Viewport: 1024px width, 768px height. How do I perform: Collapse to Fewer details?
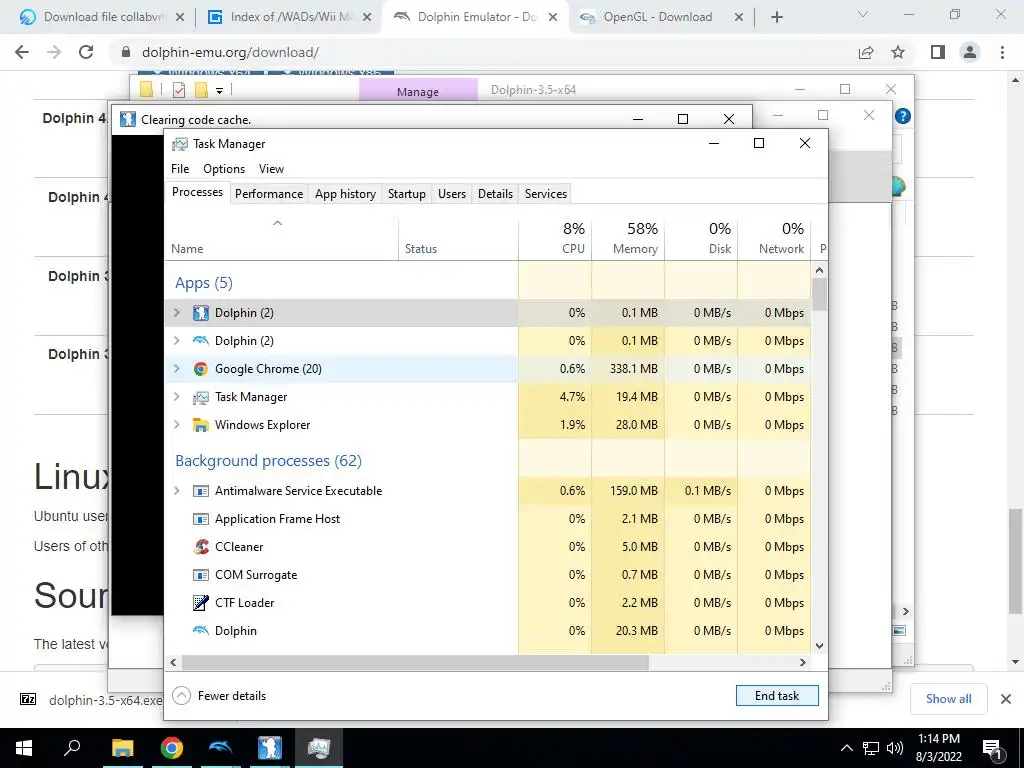[x=219, y=696]
